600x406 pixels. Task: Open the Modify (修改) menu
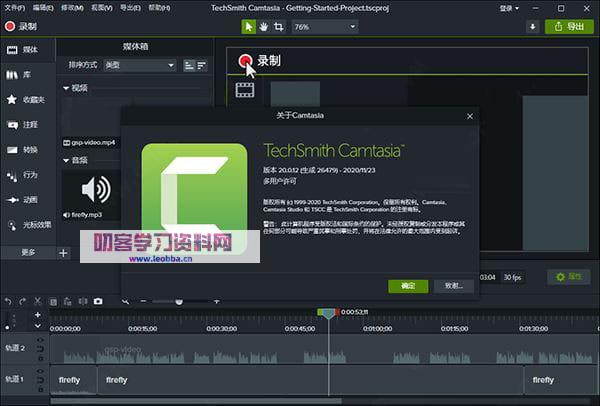pos(72,8)
